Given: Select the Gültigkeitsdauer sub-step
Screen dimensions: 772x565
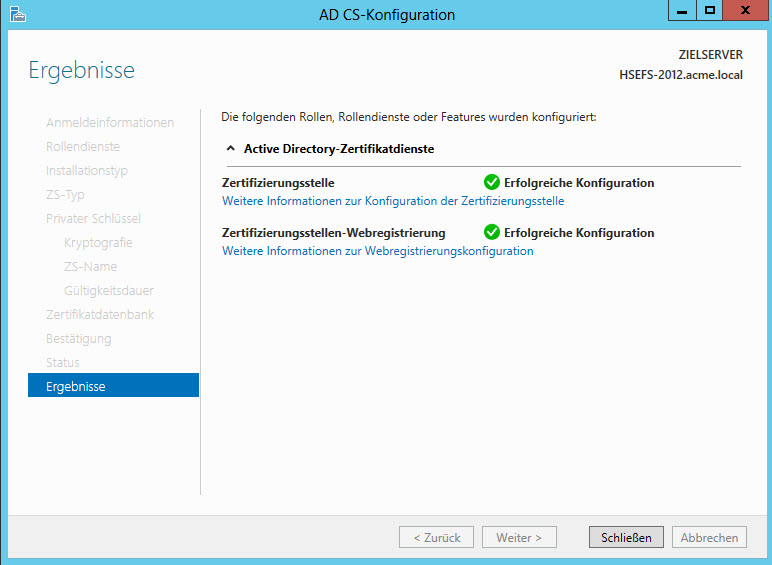Looking at the screenshot, I should [x=109, y=290].
